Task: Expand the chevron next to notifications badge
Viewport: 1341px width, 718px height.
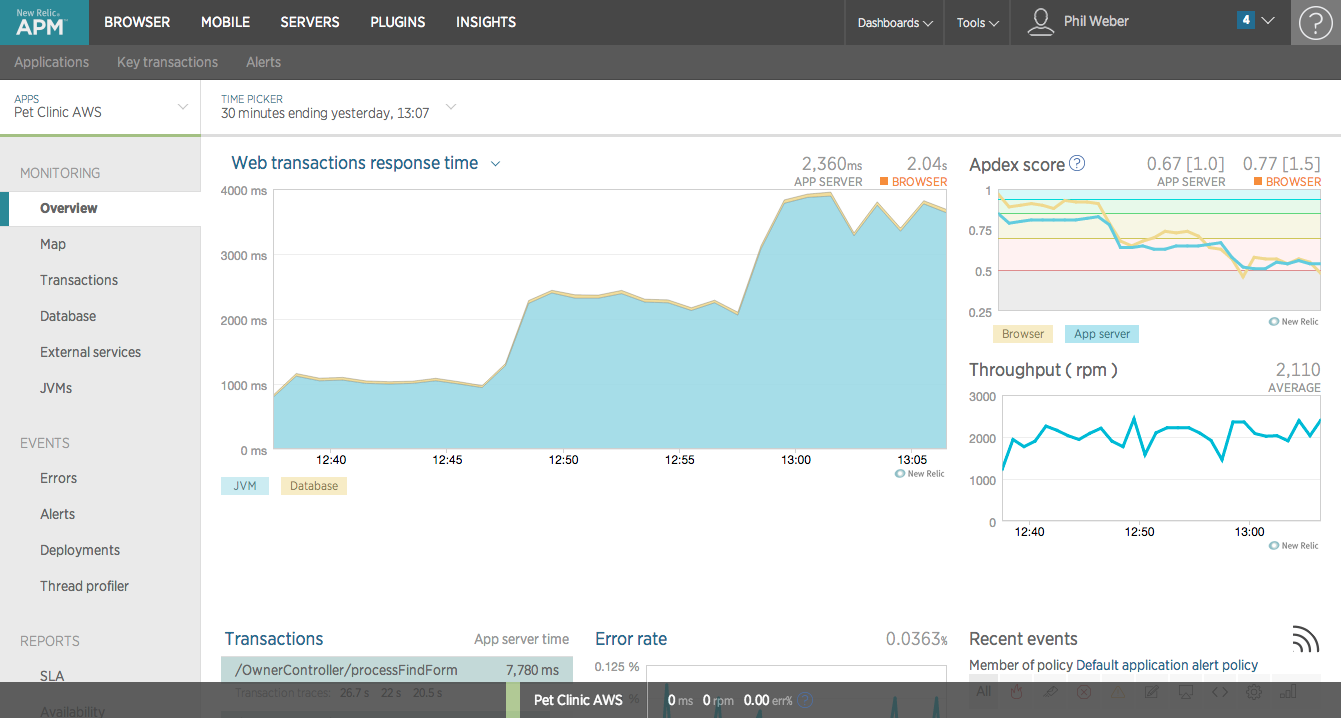Action: [1268, 21]
